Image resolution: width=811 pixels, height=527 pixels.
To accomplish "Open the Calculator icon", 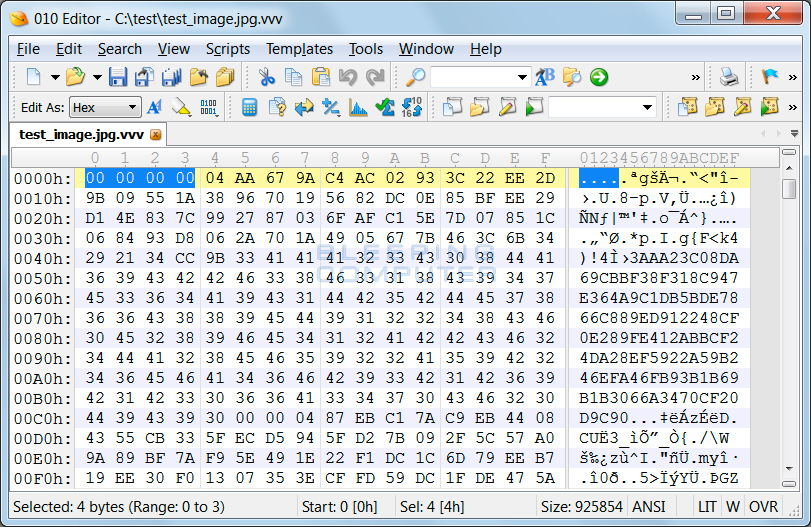I will [249, 107].
